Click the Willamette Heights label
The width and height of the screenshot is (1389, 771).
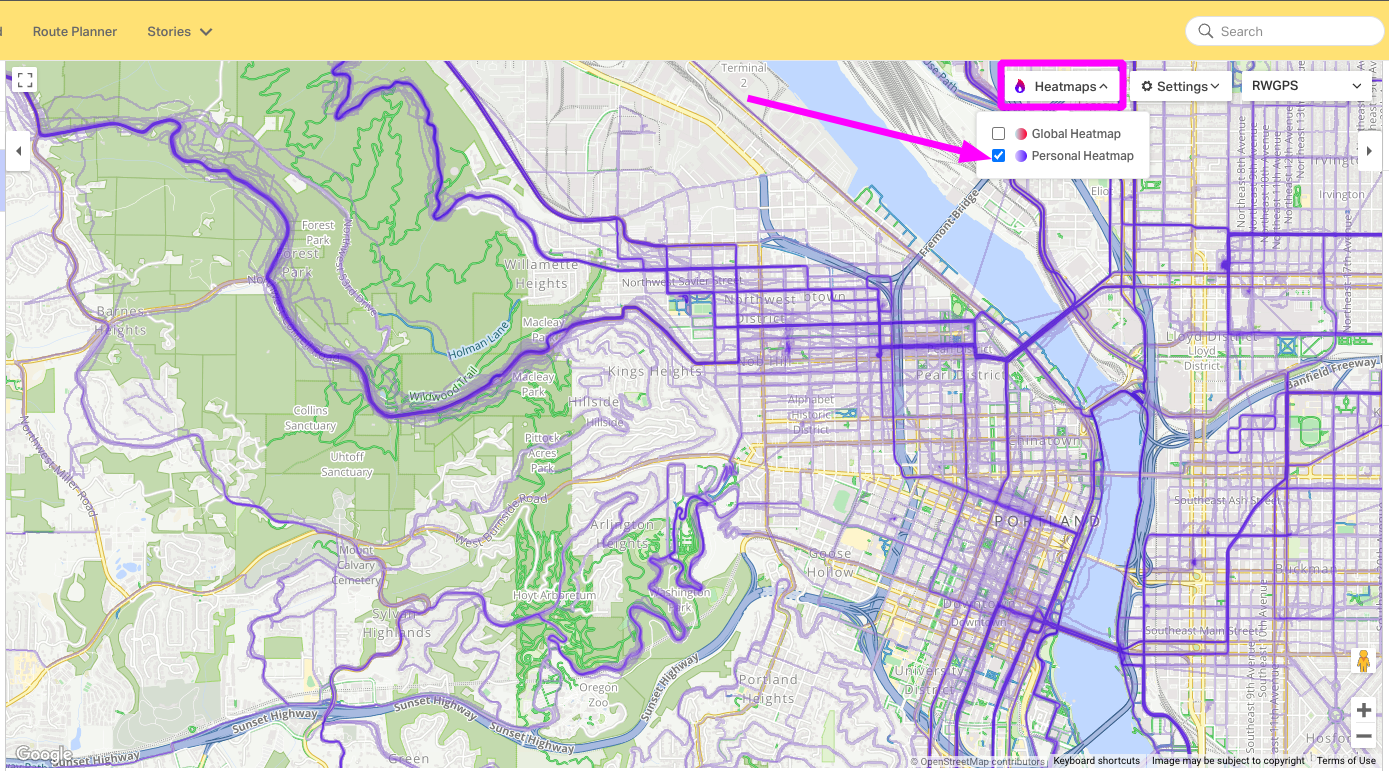tap(542, 274)
